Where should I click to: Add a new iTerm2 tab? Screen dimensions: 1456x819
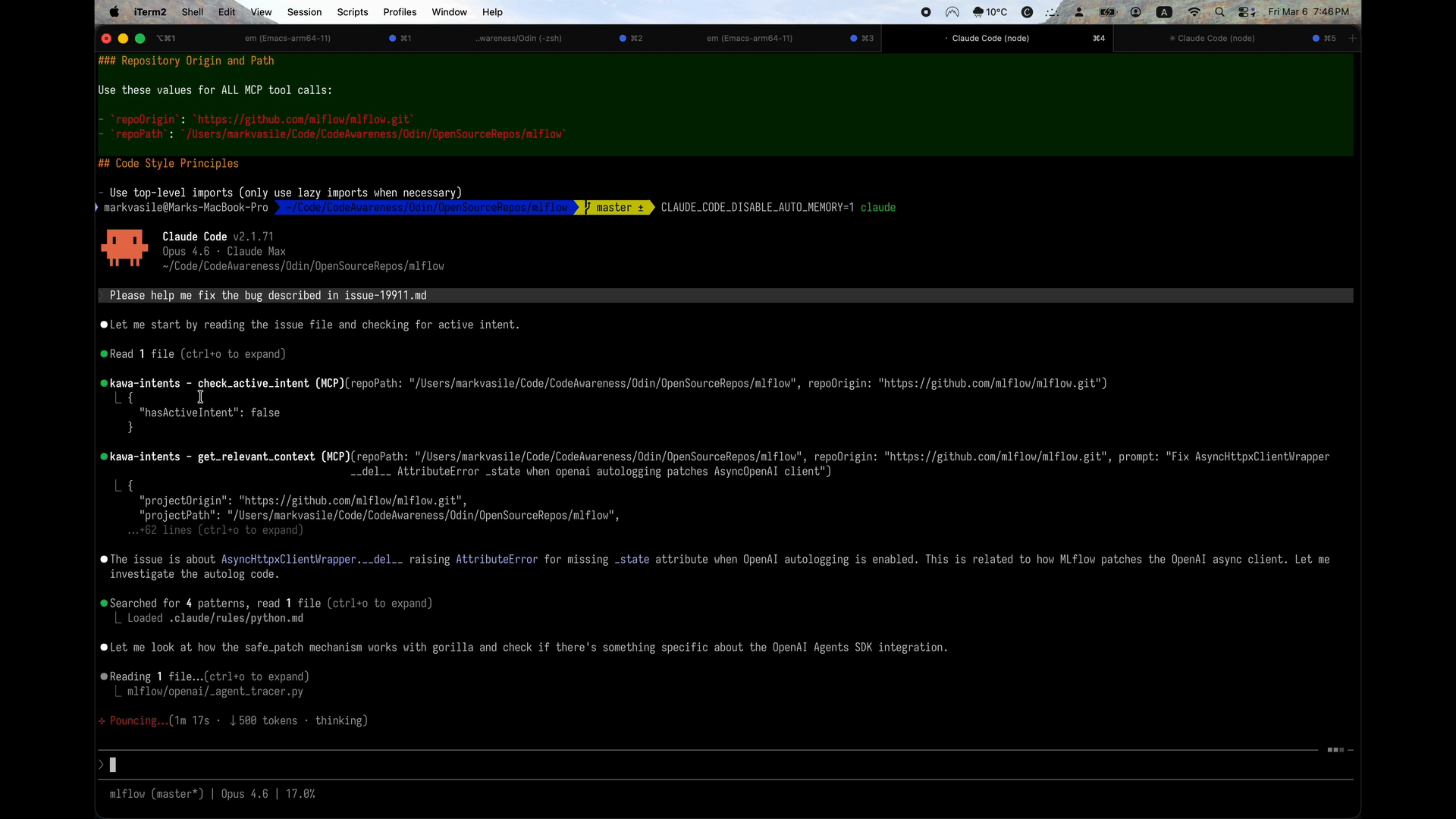point(1352,38)
